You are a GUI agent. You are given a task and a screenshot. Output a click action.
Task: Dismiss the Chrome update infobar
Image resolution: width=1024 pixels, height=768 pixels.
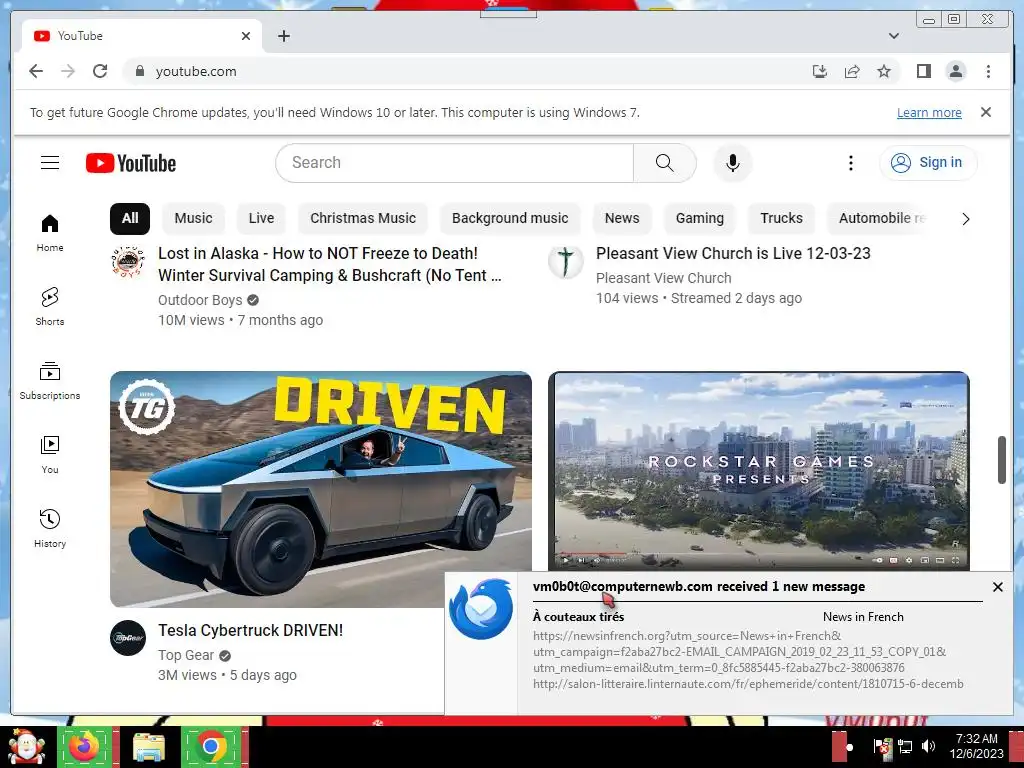[985, 112]
